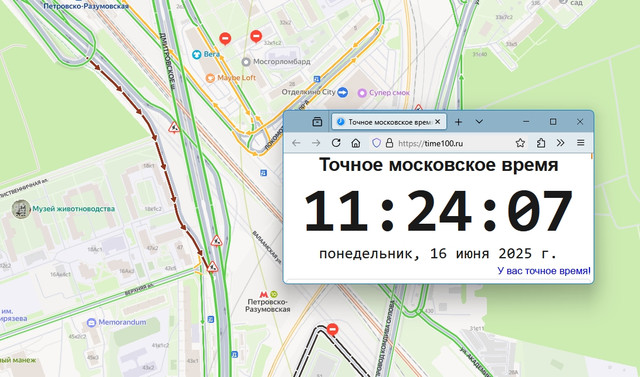Click the browser Back arrow

click(x=296, y=143)
